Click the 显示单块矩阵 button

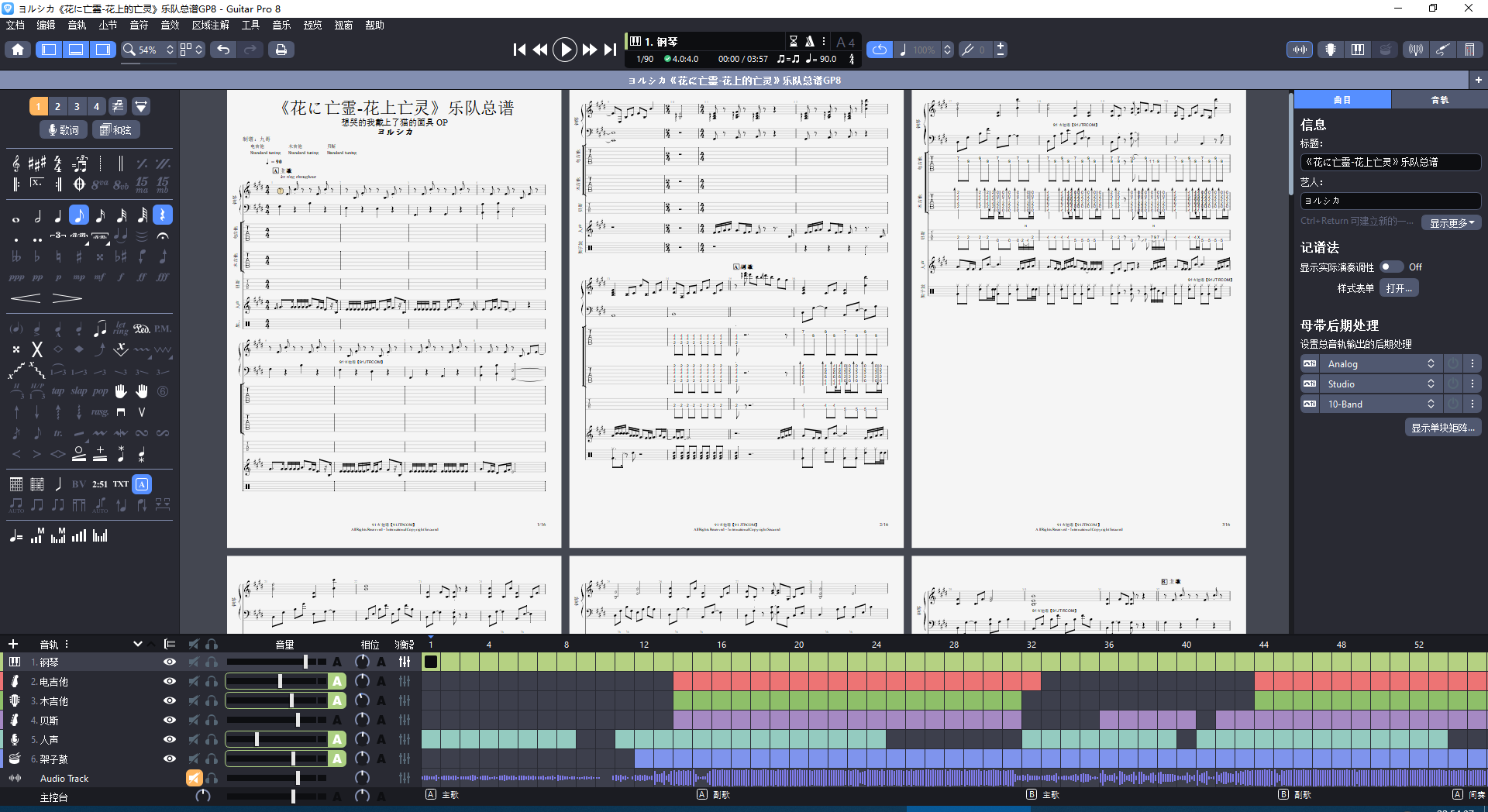coord(1443,428)
